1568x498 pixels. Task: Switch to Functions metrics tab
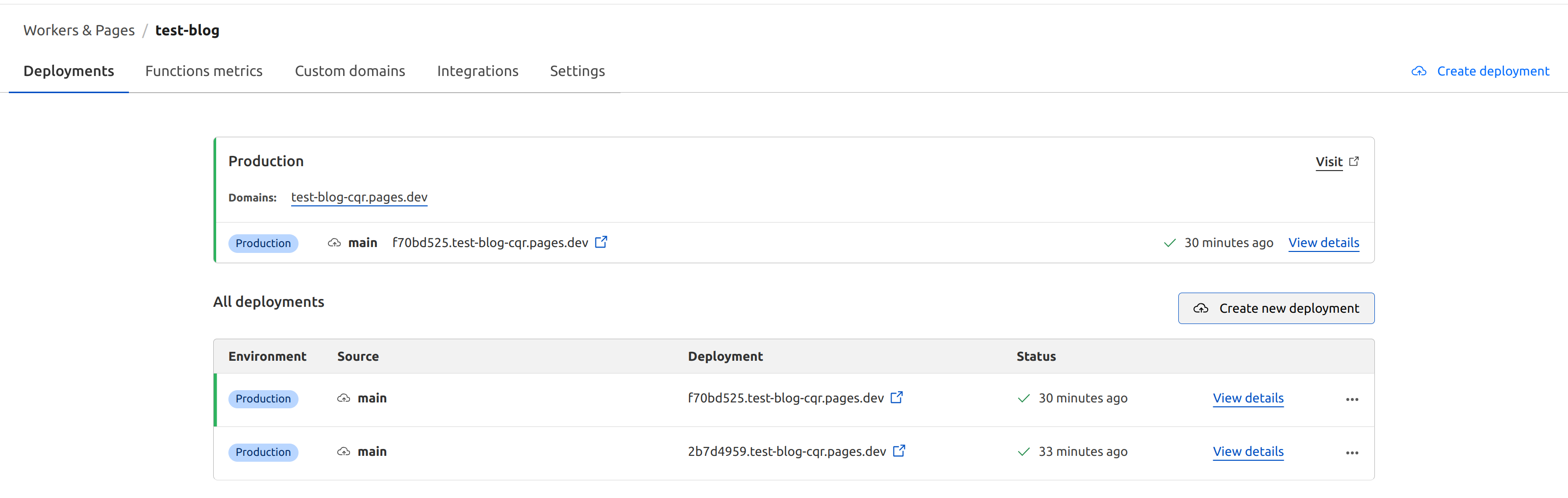(x=204, y=71)
